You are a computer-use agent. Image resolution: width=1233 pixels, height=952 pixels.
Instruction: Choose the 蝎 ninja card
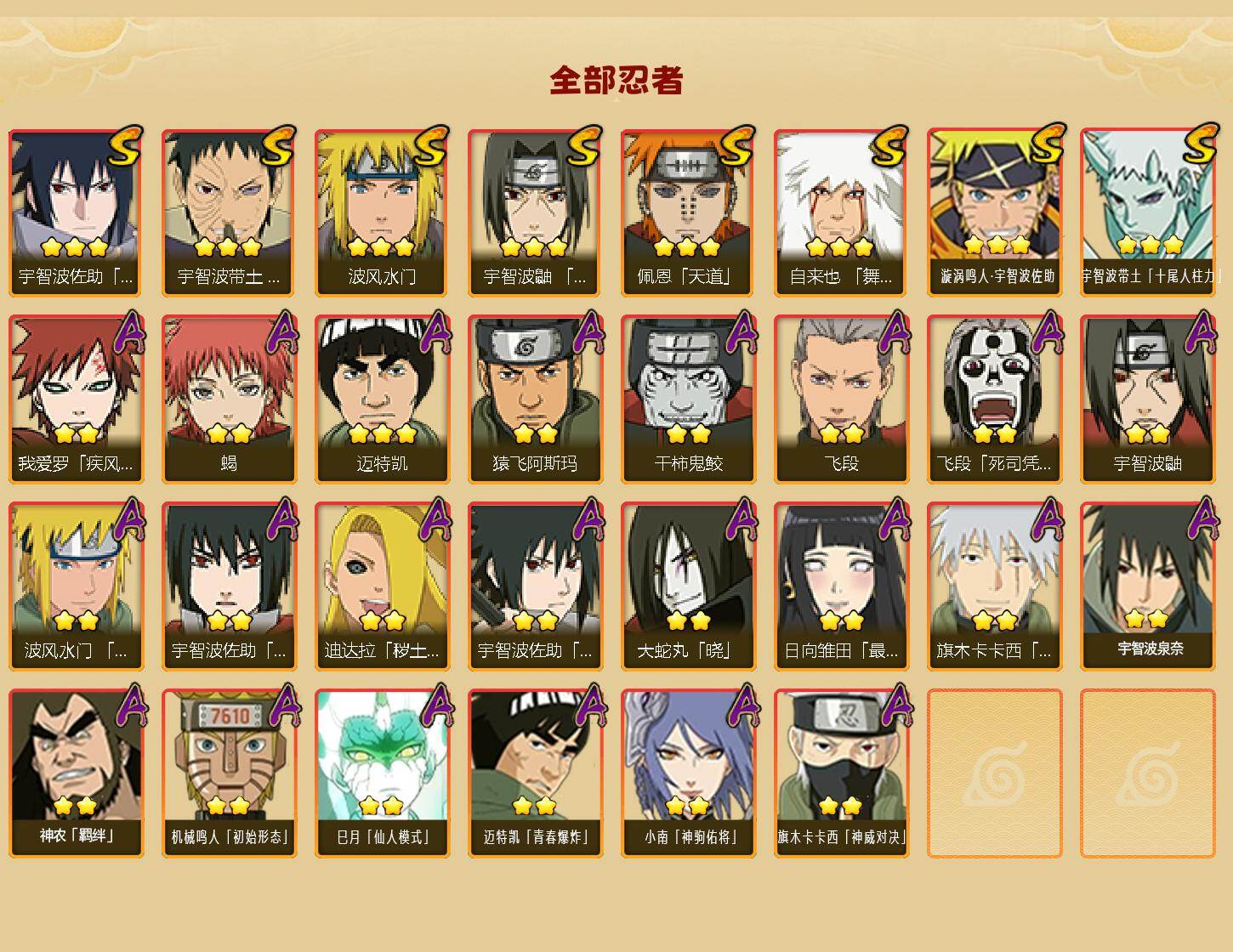(229, 399)
